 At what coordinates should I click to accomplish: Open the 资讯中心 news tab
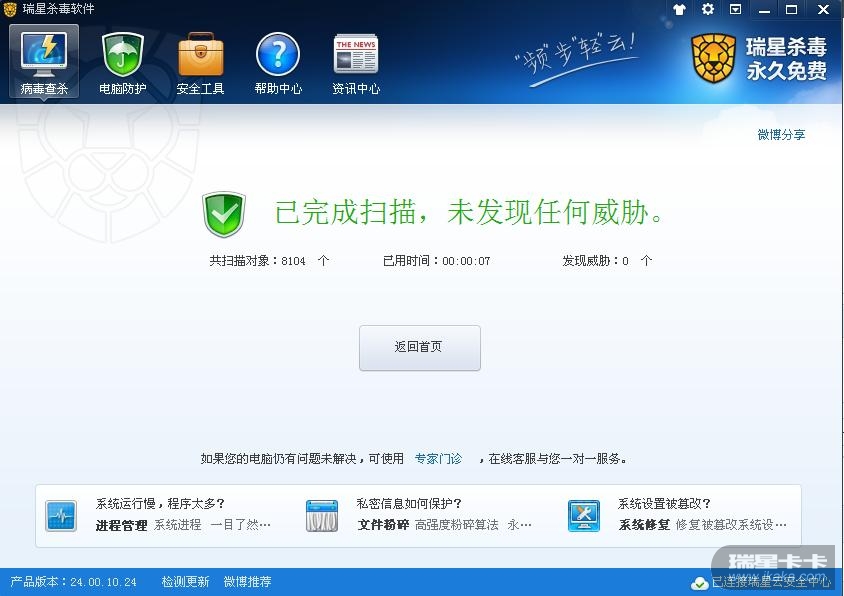click(x=356, y=64)
